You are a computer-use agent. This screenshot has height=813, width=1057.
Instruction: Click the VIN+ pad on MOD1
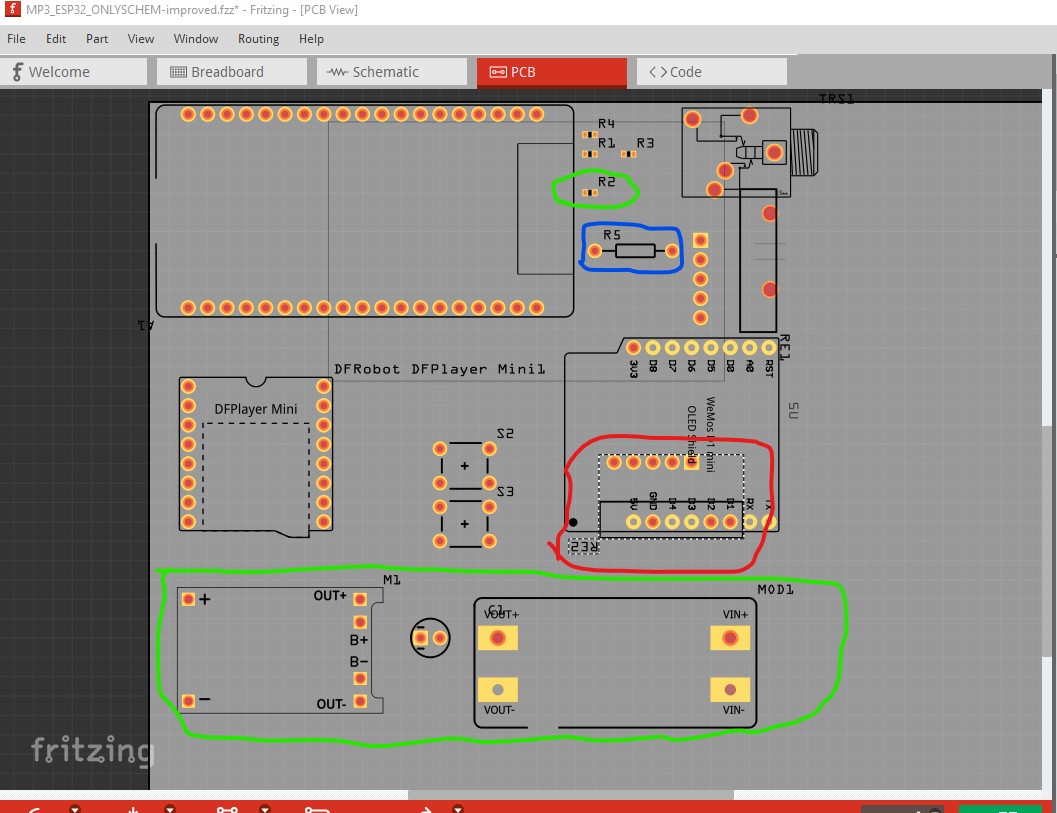(730, 638)
